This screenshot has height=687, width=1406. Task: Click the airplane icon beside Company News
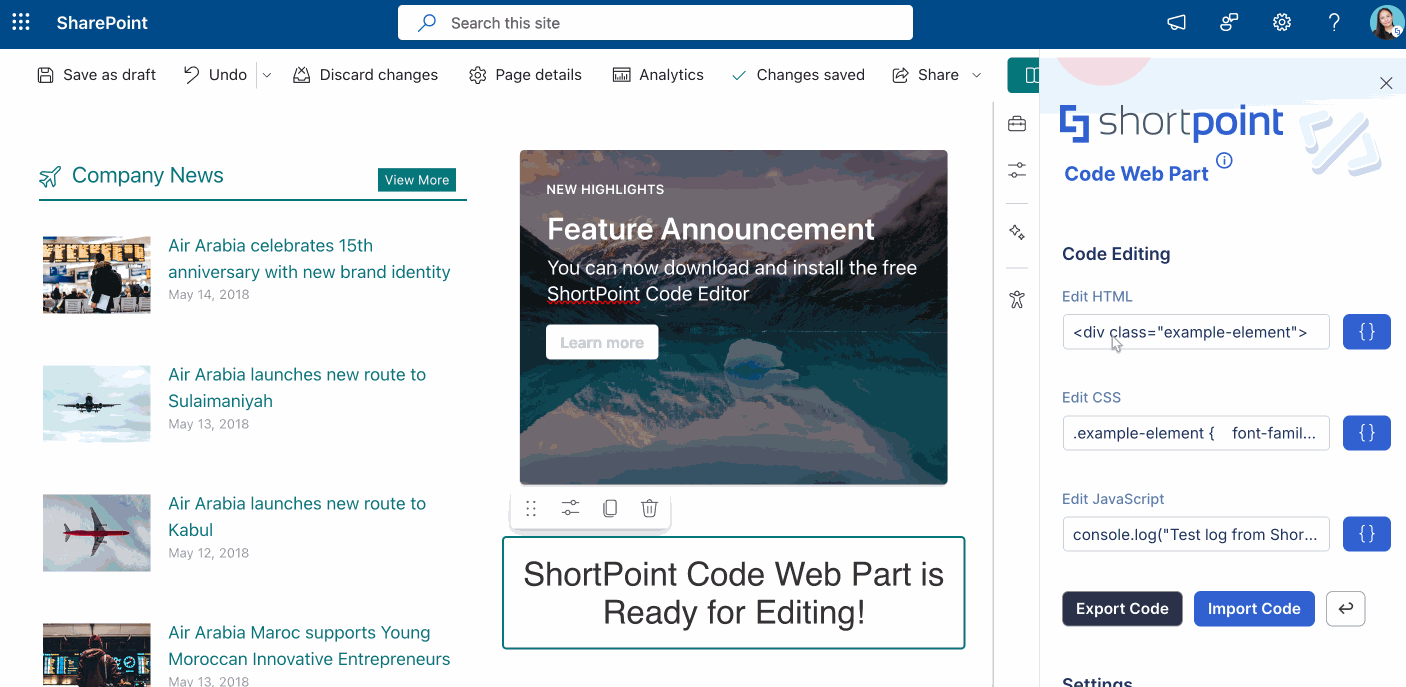pyautogui.click(x=50, y=177)
